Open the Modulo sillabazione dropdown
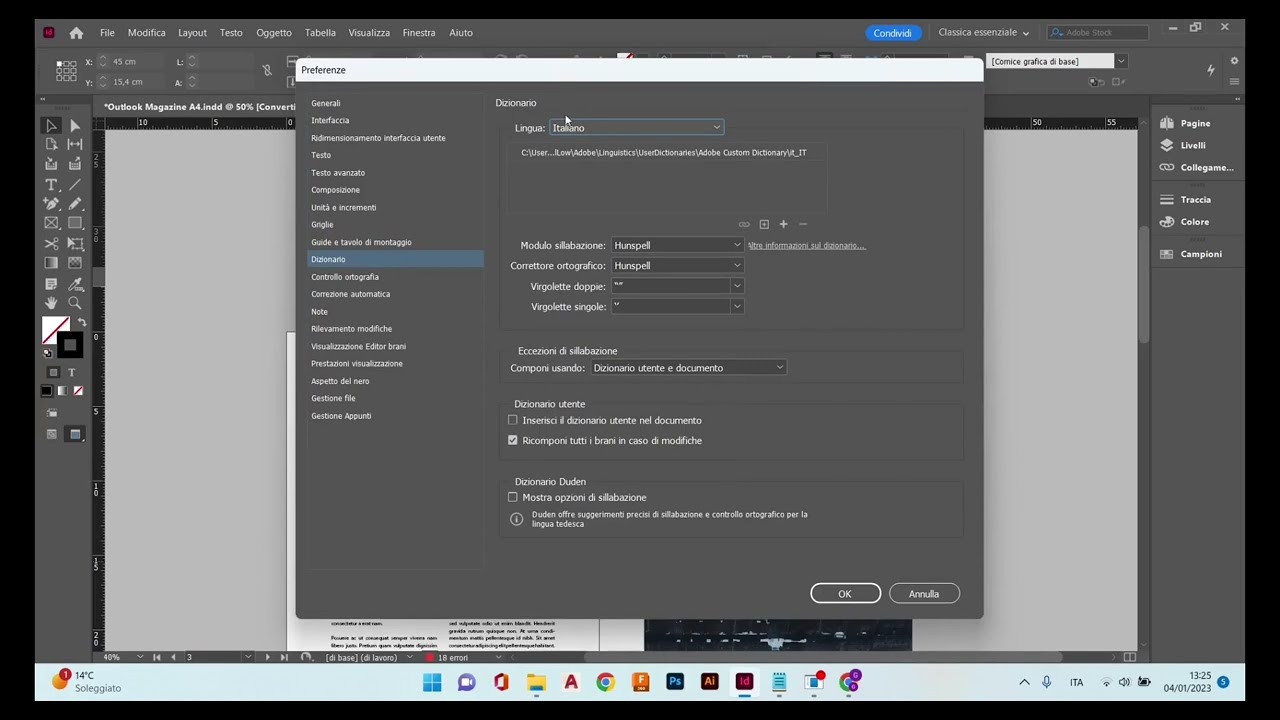This screenshot has width=1280, height=720. click(x=678, y=245)
